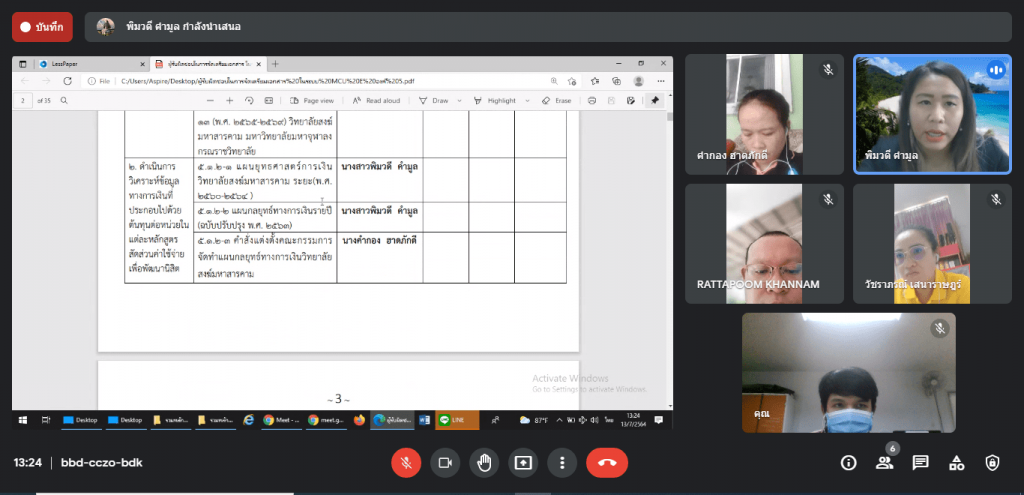Toggle the camera on or off
The width and height of the screenshot is (1024, 495).
[x=445, y=462]
